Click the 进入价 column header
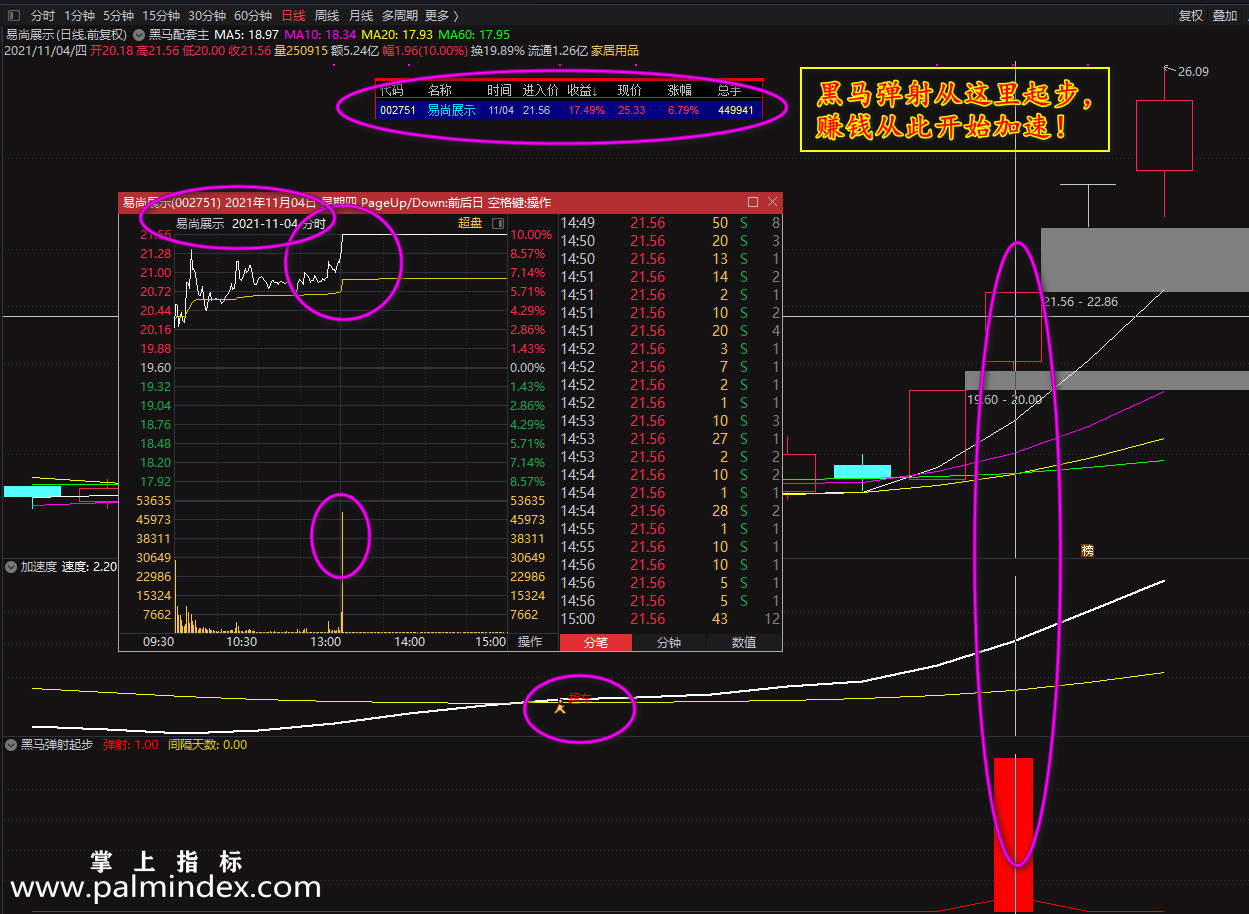 pyautogui.click(x=541, y=90)
